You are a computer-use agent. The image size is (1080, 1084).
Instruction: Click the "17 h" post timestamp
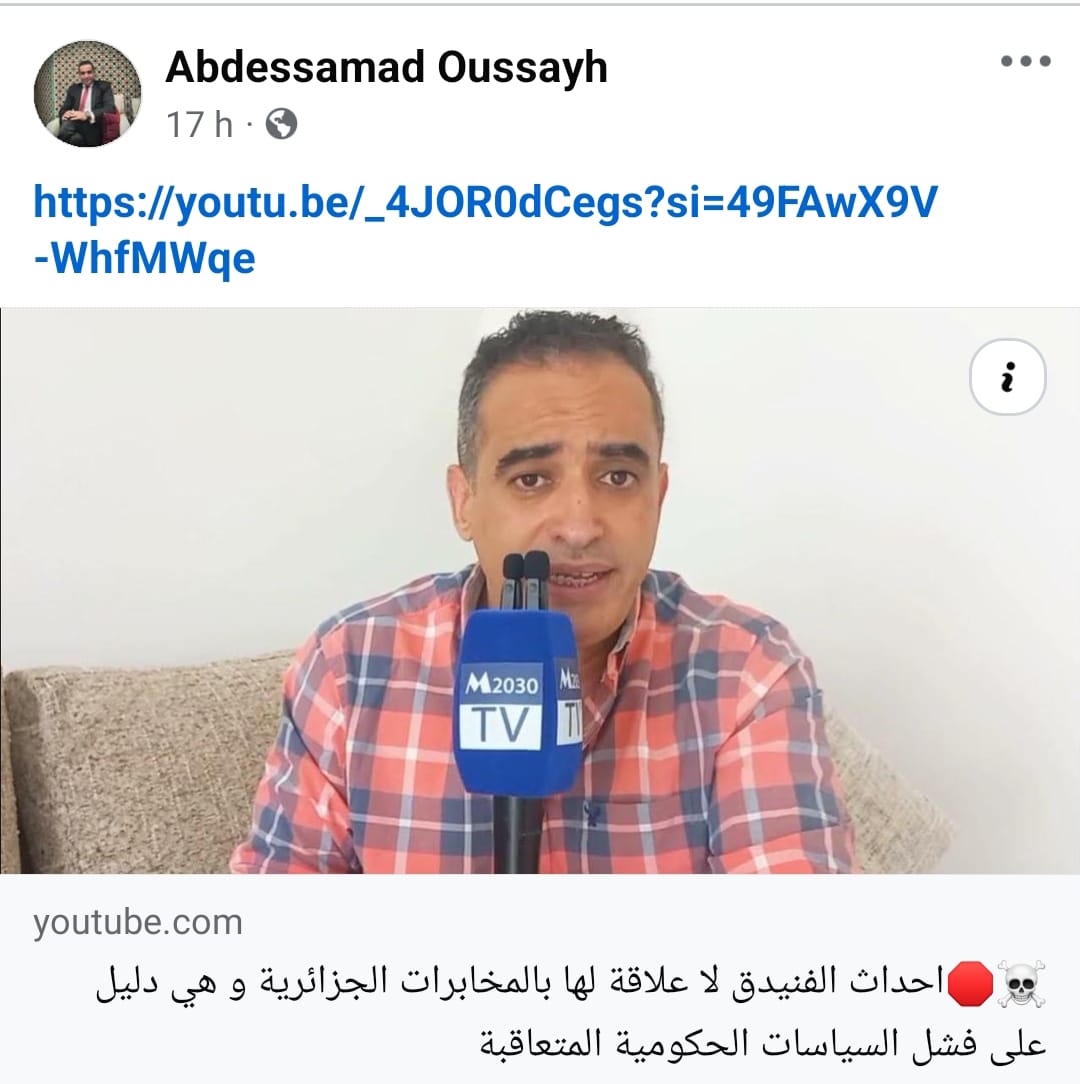tap(199, 125)
